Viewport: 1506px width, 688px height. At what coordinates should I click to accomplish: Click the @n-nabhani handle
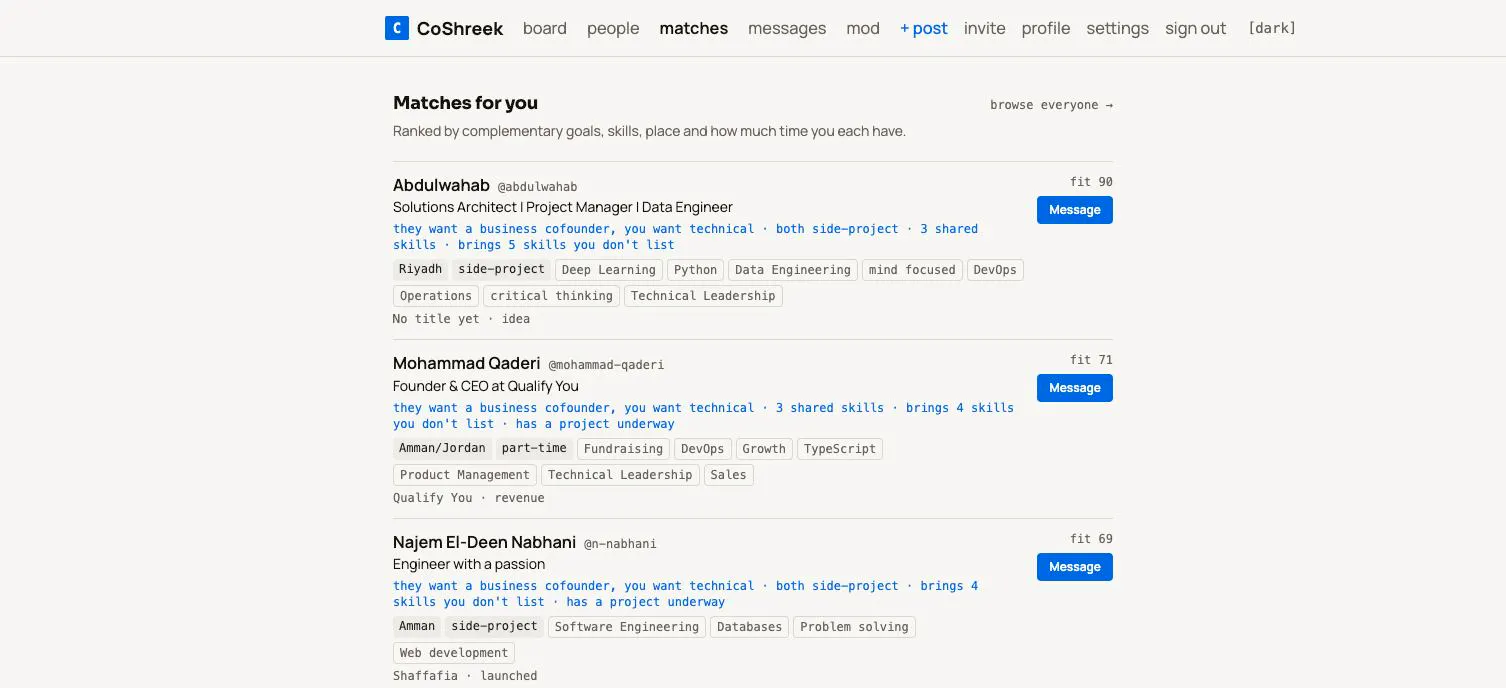620,544
